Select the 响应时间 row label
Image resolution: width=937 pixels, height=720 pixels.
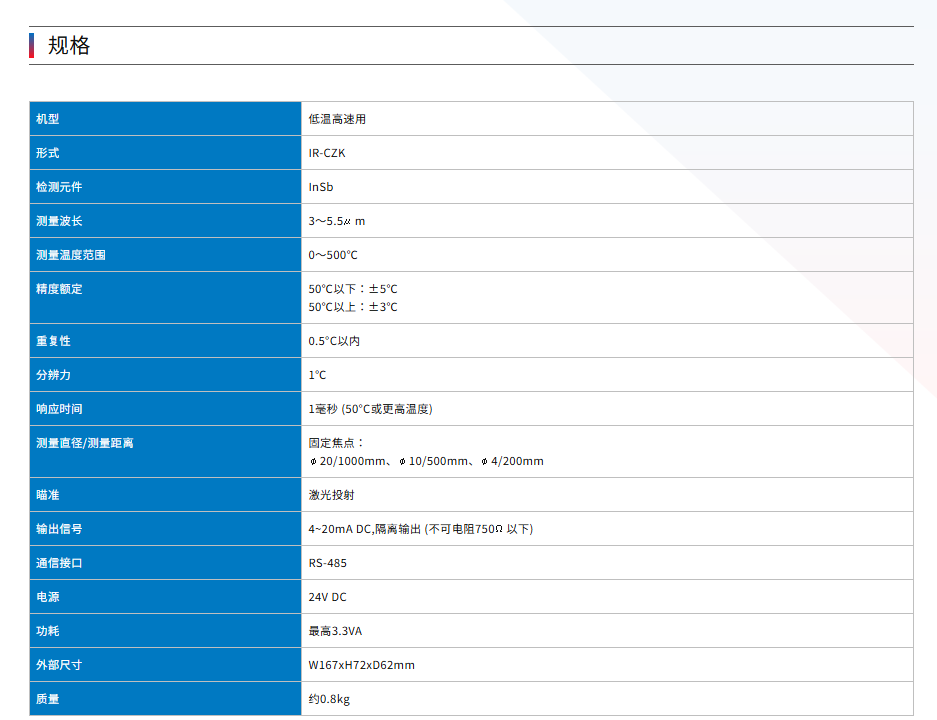click(x=59, y=409)
